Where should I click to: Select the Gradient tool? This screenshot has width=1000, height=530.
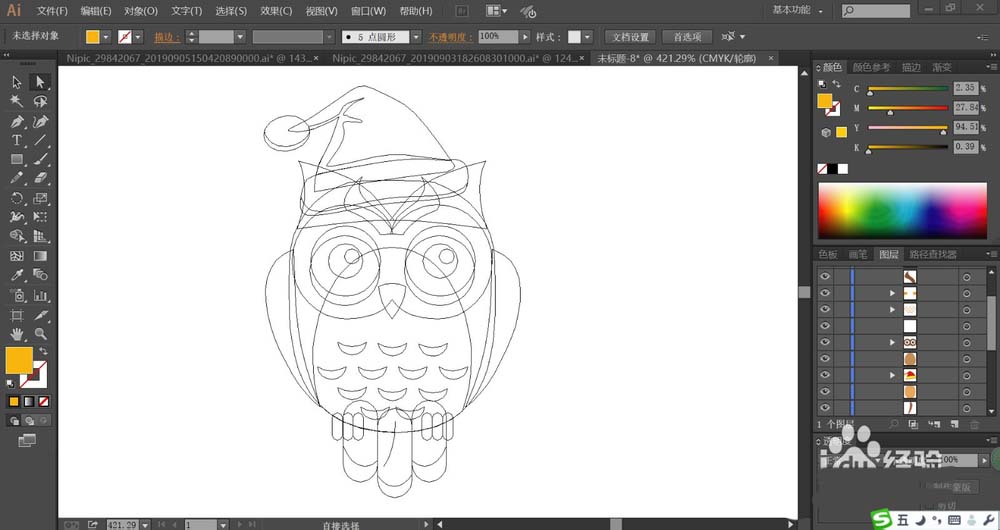pyautogui.click(x=40, y=256)
